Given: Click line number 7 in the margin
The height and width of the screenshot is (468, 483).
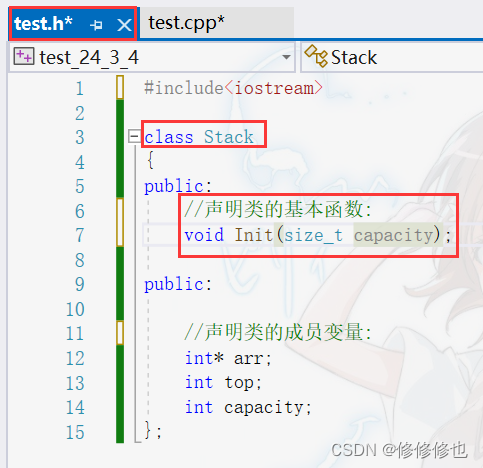Looking at the screenshot, I should pos(79,235).
